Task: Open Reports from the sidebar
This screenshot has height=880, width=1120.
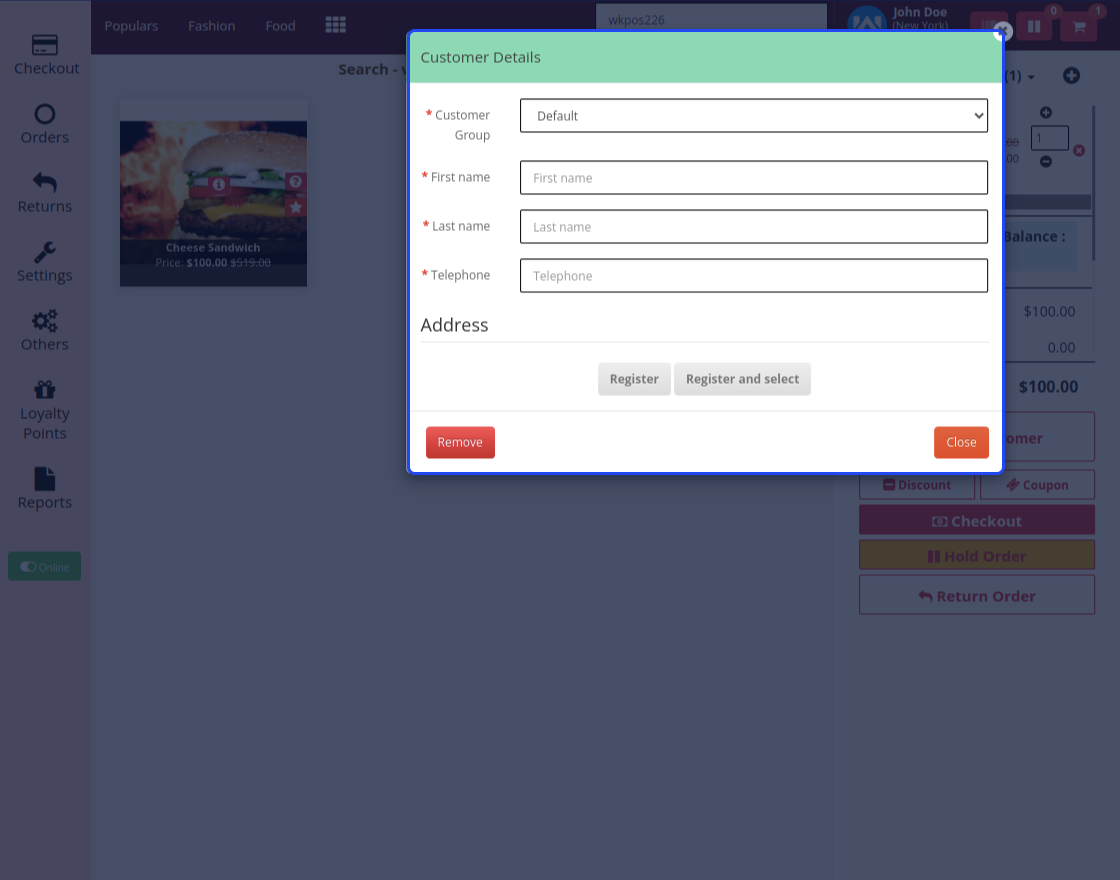Action: (44, 488)
